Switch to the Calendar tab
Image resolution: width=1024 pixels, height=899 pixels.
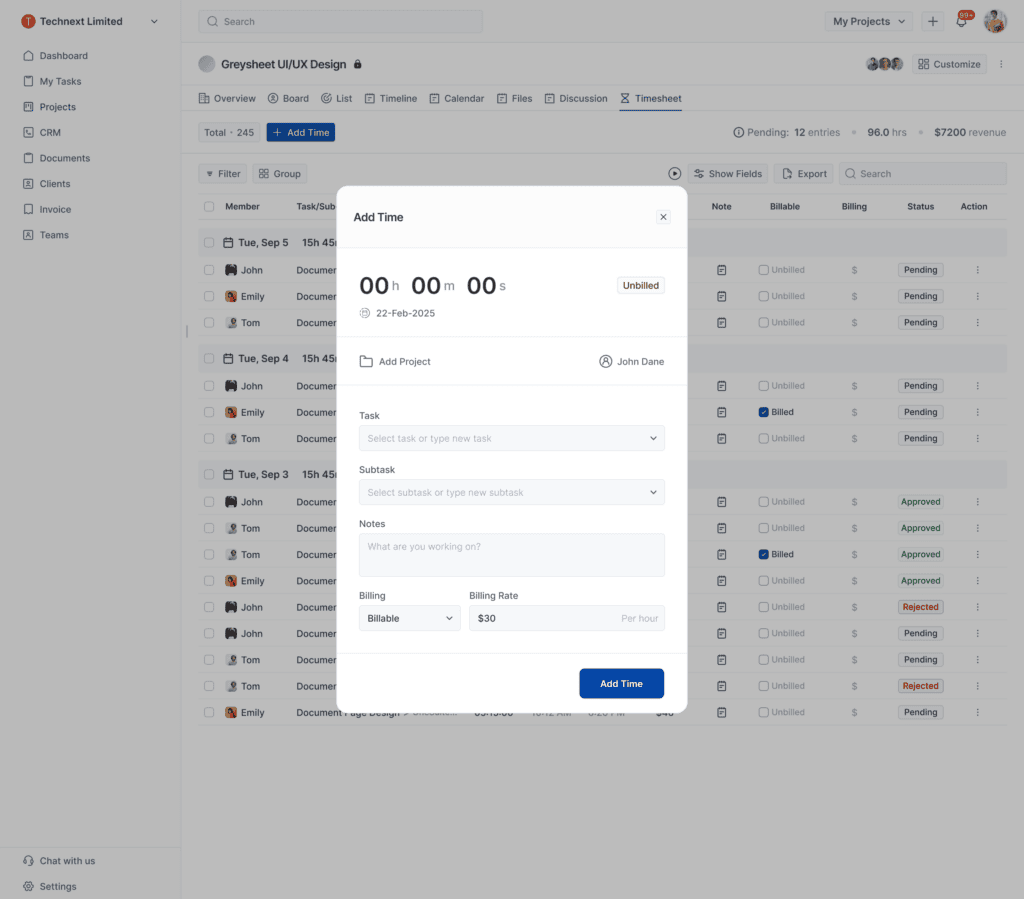(456, 98)
